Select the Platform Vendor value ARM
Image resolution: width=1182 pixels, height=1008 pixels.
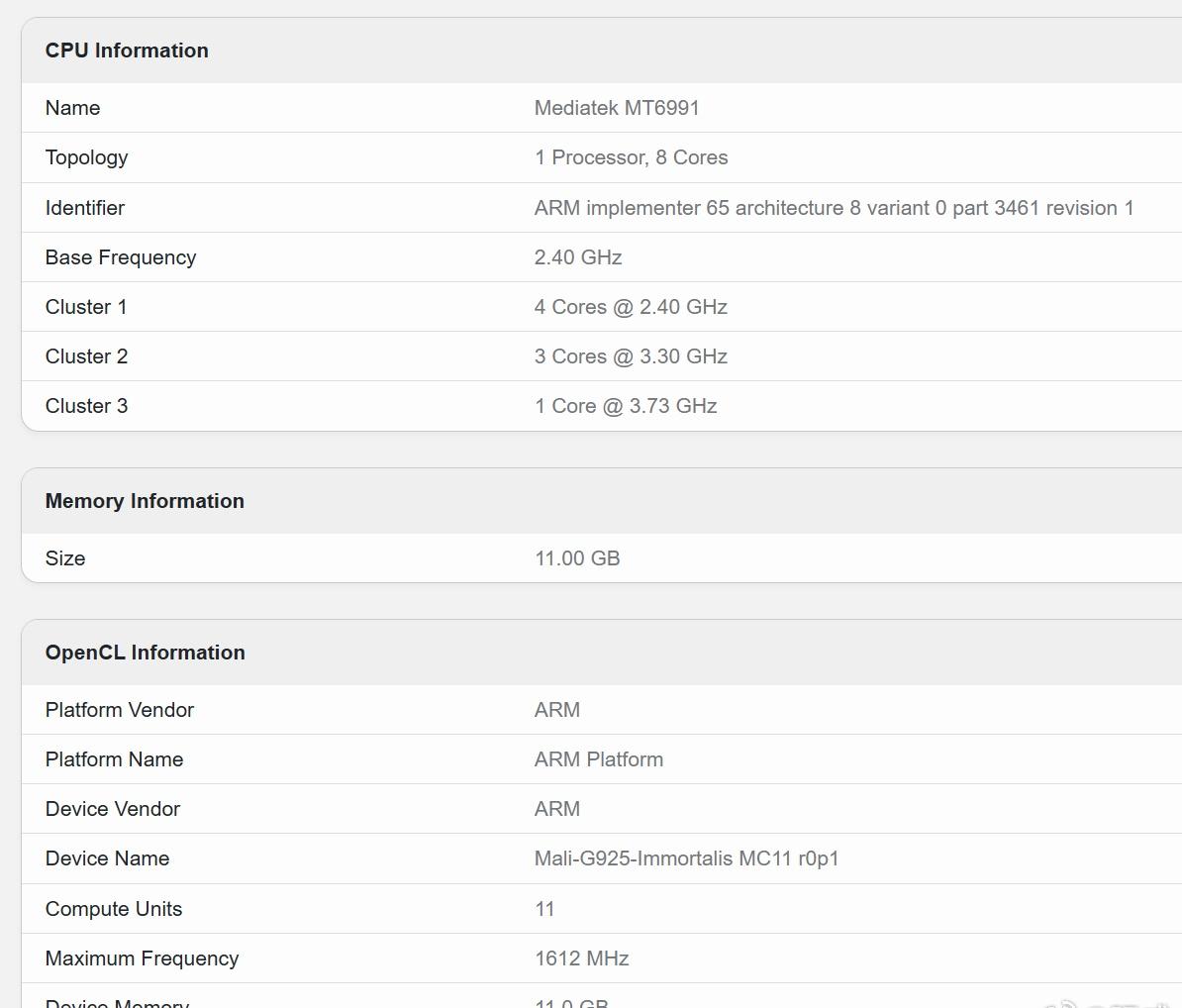[557, 710]
